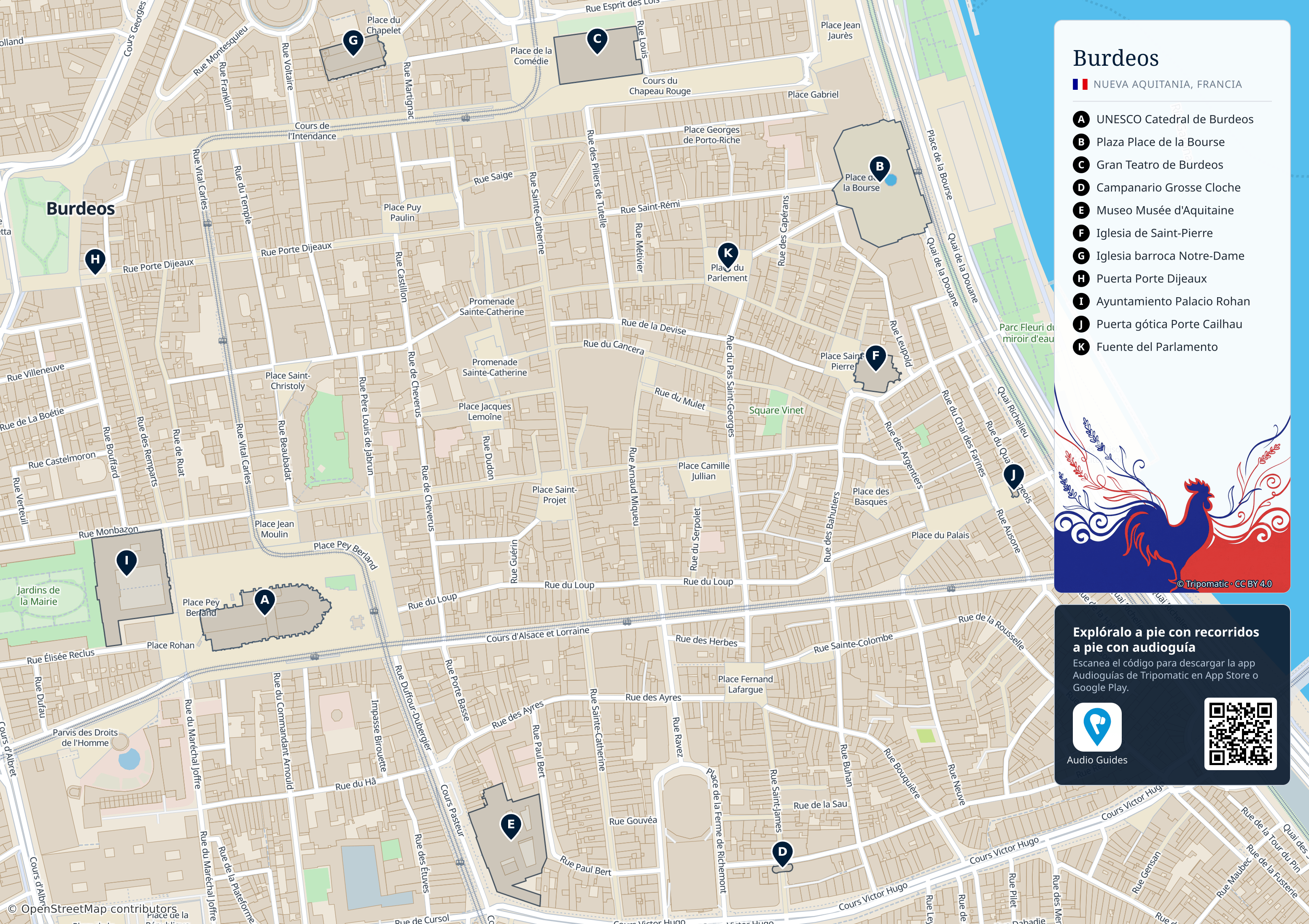
Task: Select legend entry Puerta Porte Dijeaux
Action: coord(1140,279)
